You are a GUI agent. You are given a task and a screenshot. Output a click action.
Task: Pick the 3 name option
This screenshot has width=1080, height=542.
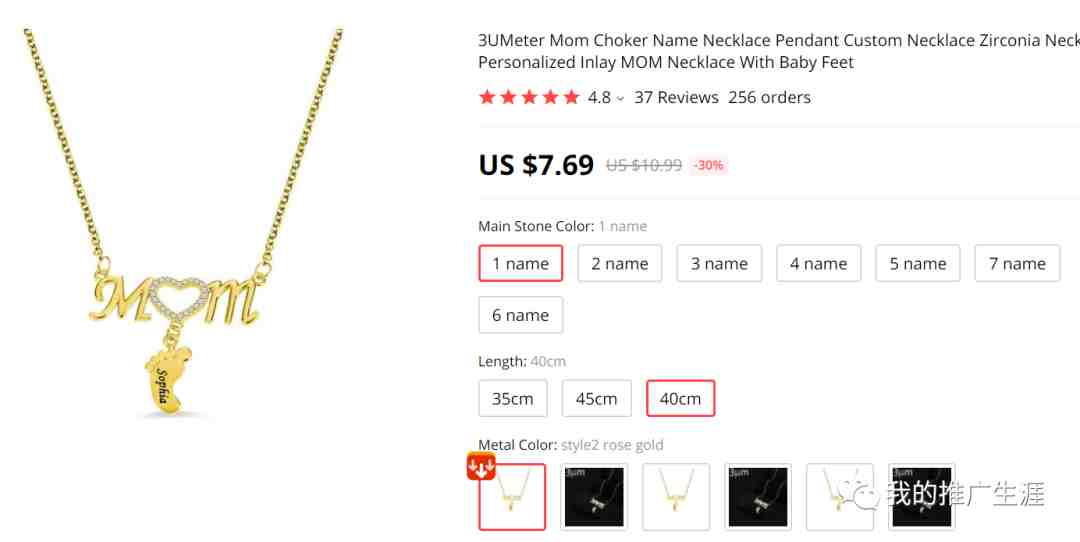[x=719, y=263]
